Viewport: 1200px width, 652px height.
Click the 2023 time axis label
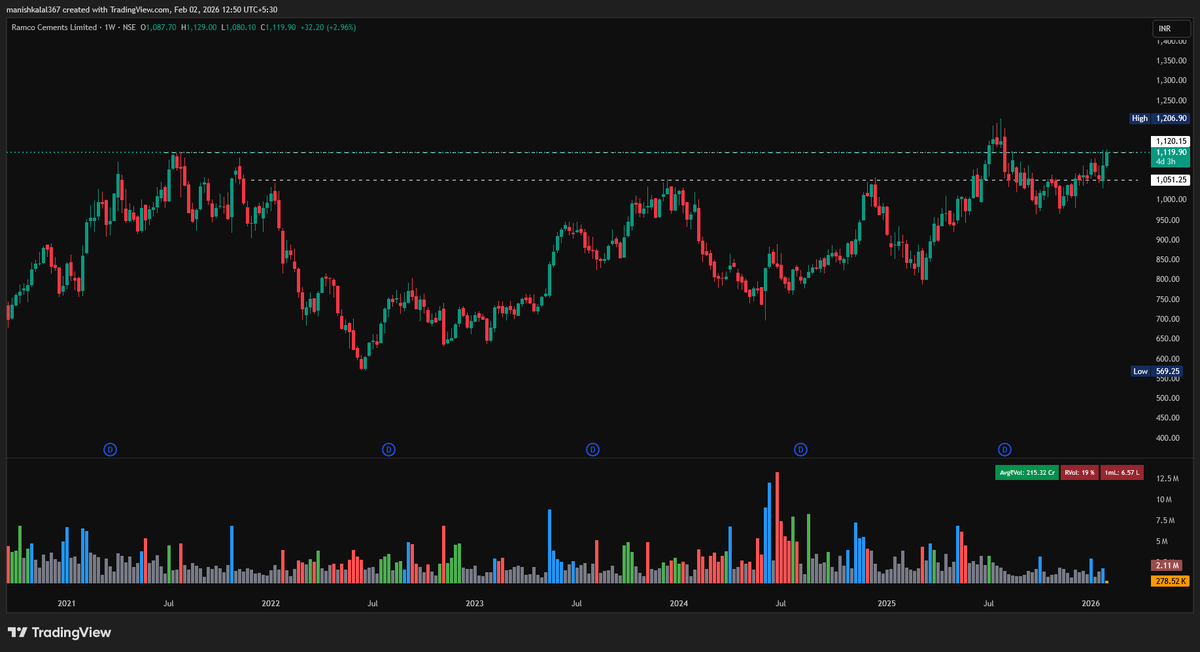474,603
